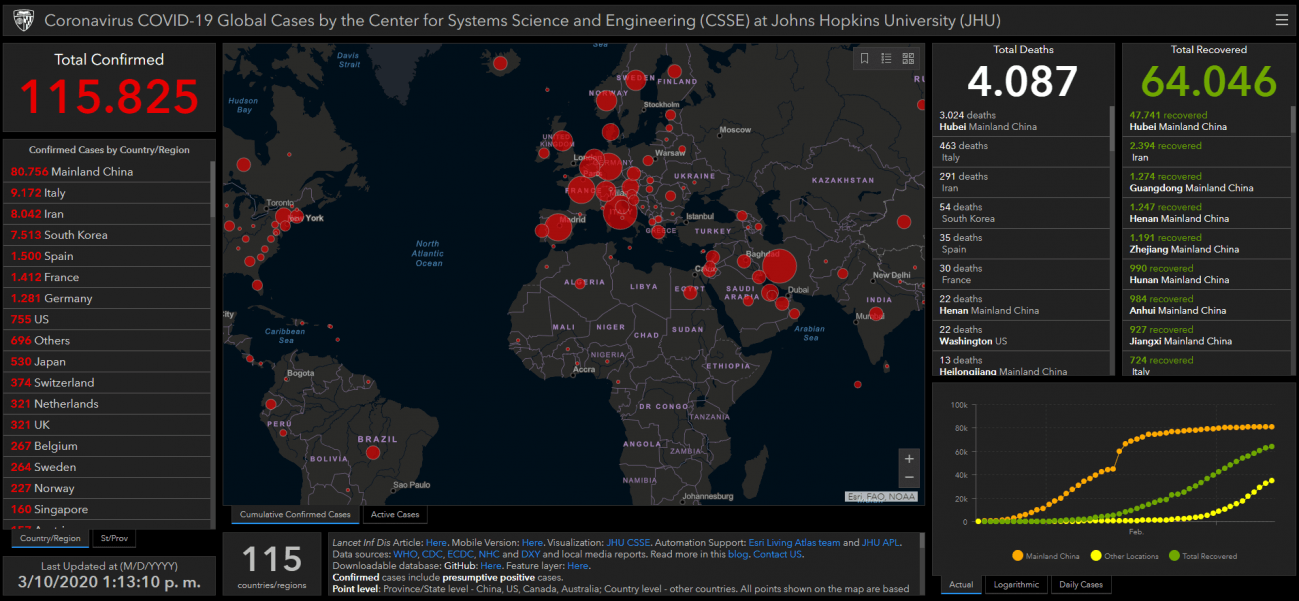Click the large red circle near Baghdad

779,267
